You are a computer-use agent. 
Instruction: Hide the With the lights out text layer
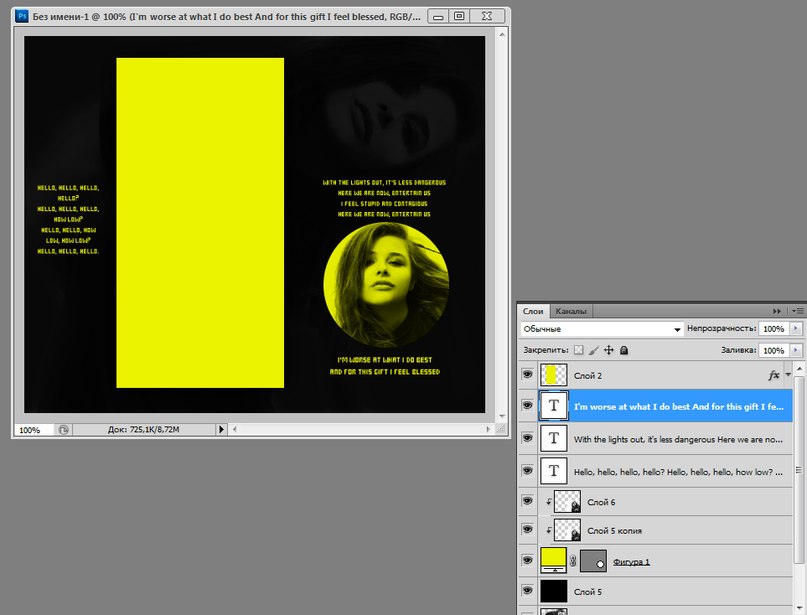point(528,437)
